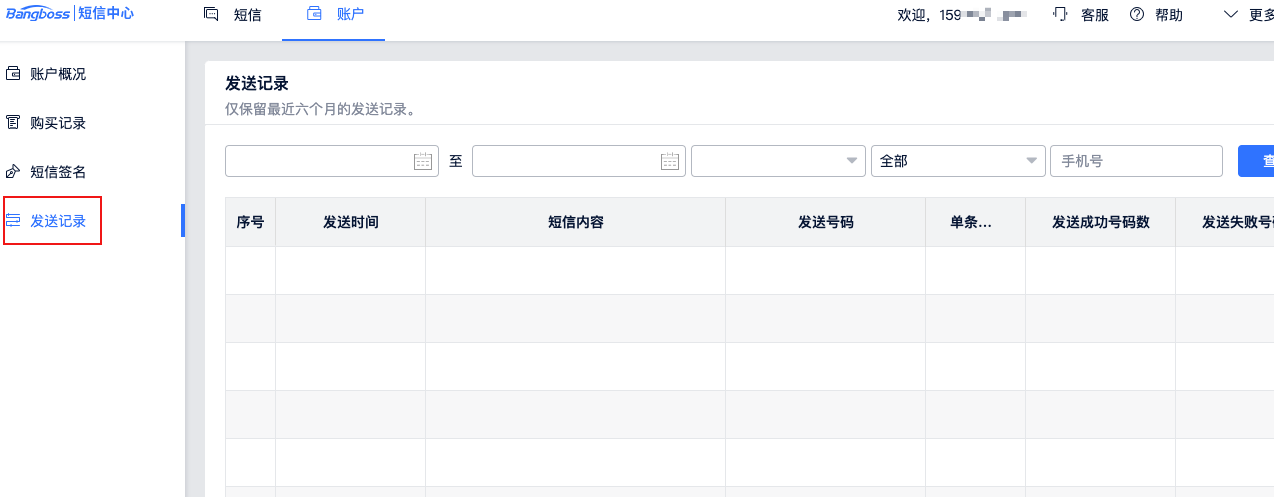This screenshot has height=497, width=1274.
Task: Click the Bangboss logo
Action: (38, 14)
